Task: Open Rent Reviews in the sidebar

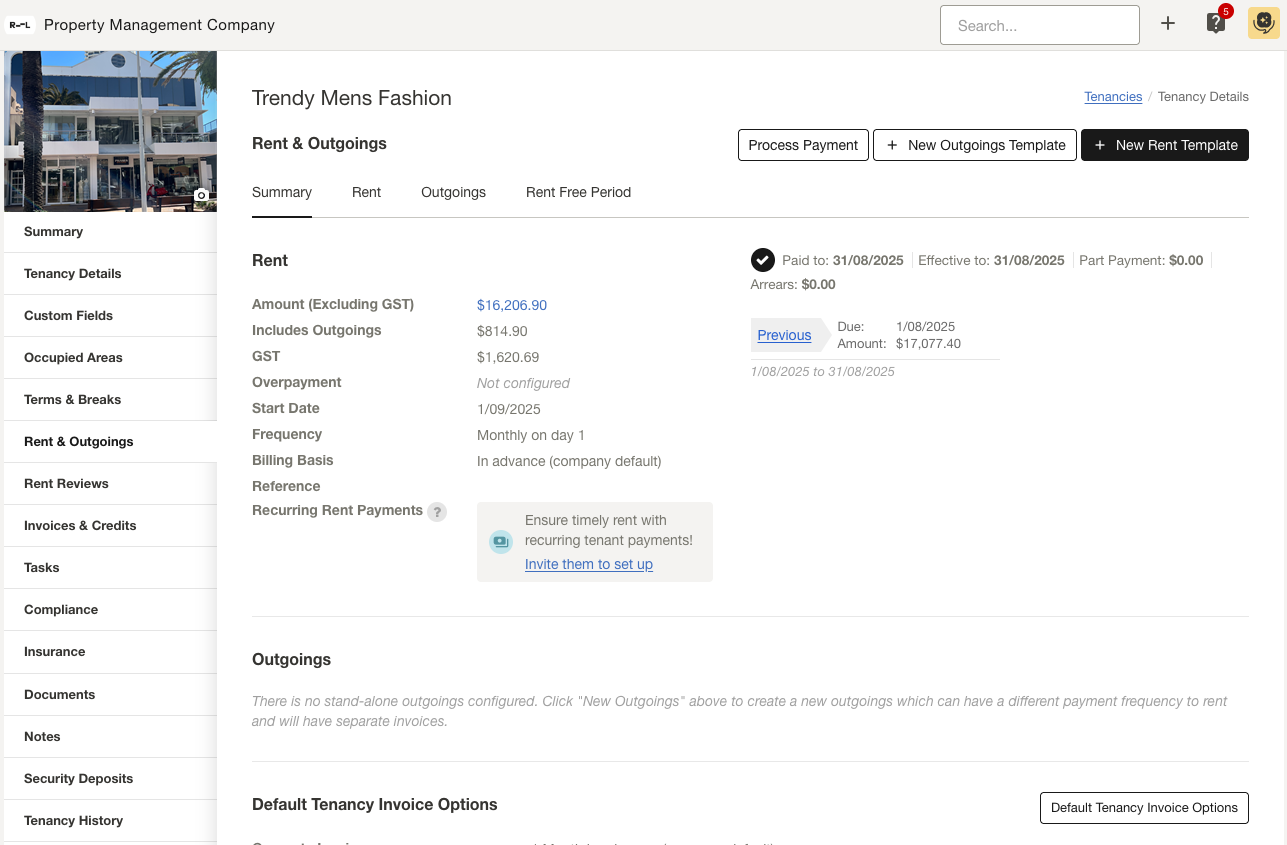Action: click(66, 483)
